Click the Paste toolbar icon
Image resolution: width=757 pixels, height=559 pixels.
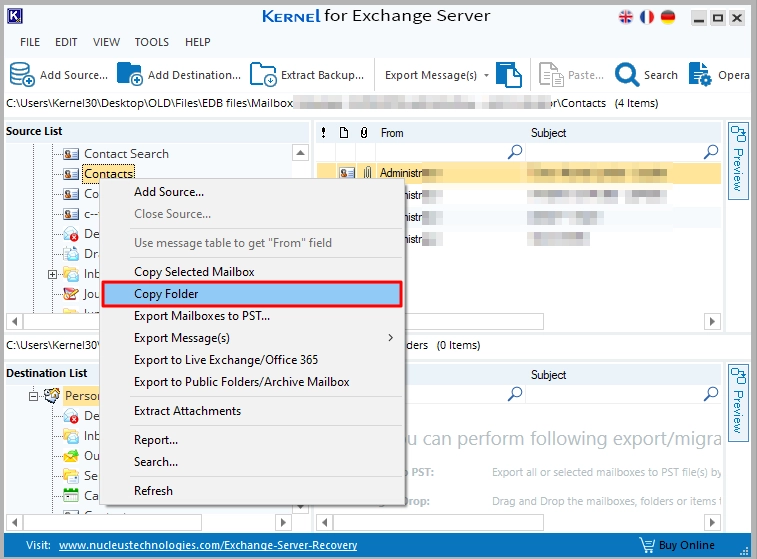coord(551,74)
